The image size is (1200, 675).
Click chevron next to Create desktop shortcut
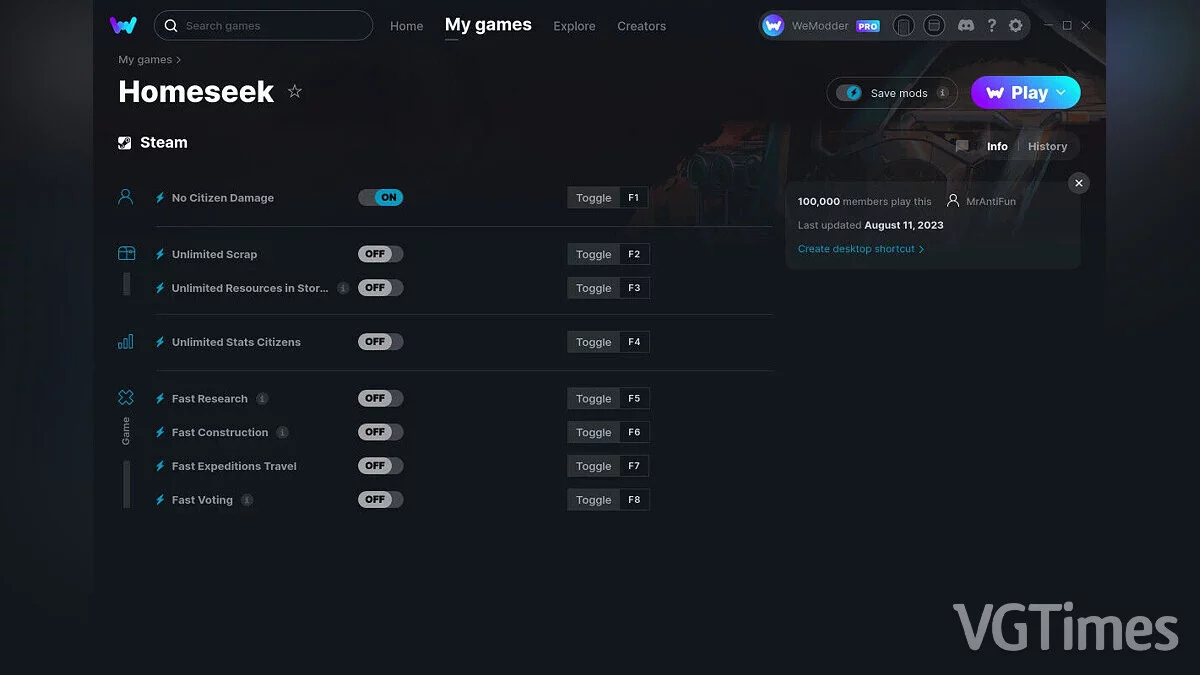pos(921,249)
